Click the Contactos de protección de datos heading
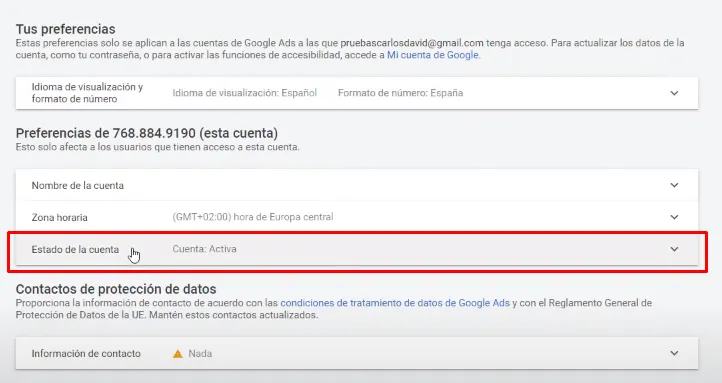Image resolution: width=722 pixels, height=383 pixels. click(116, 289)
